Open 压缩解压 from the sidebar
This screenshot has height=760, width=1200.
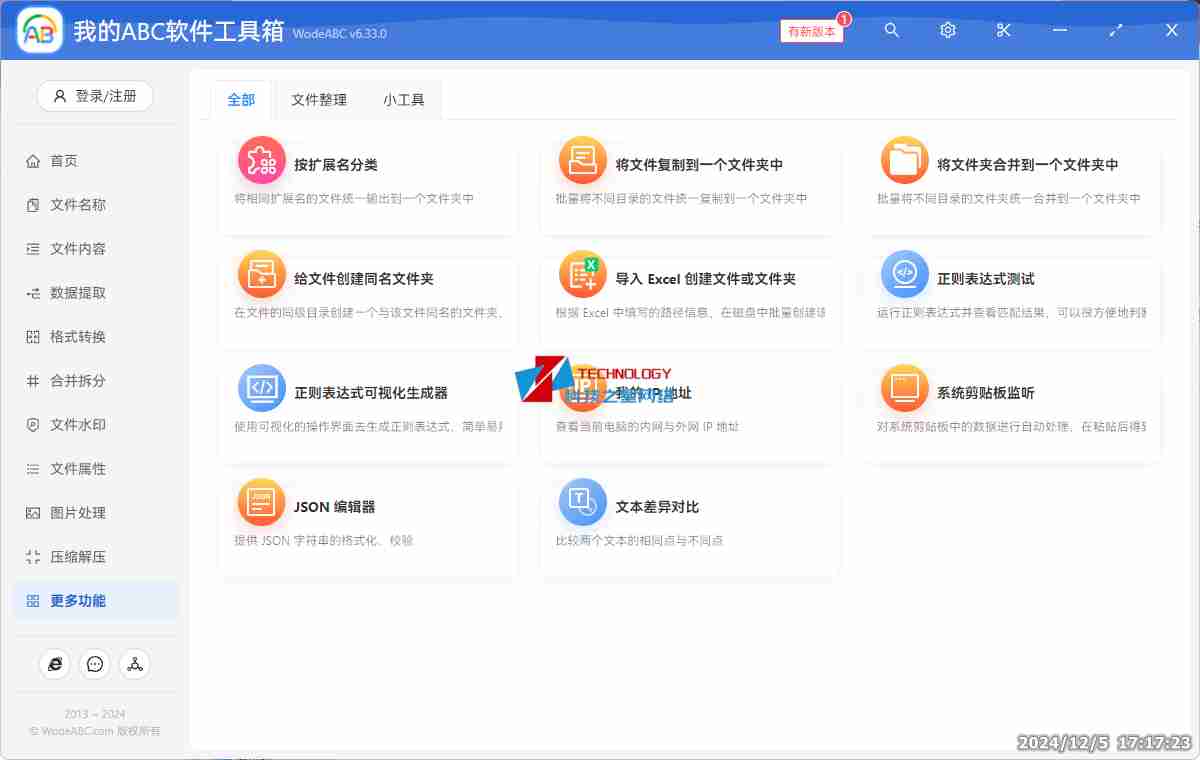[x=70, y=556]
